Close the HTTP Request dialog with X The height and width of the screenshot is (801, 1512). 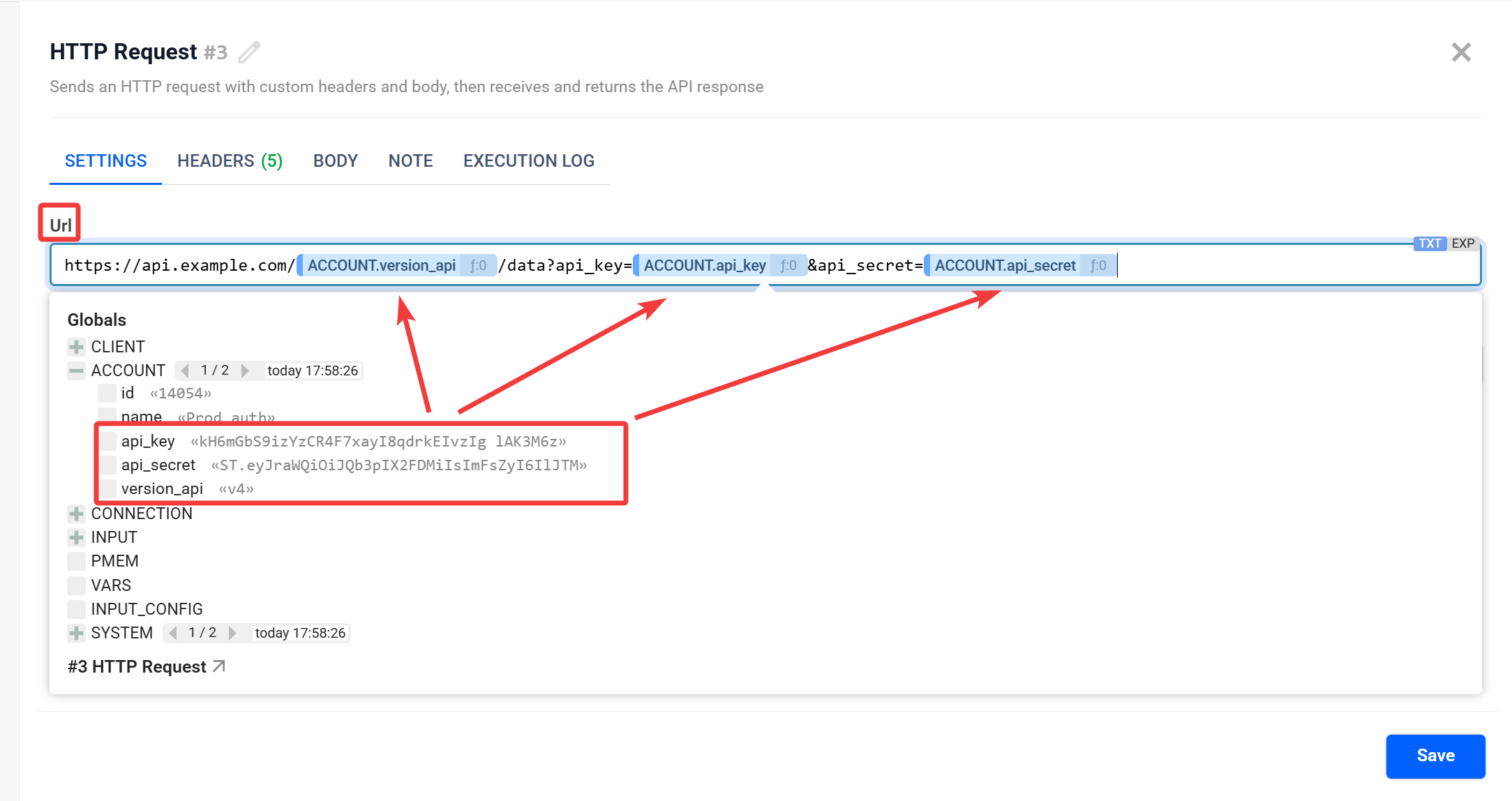[1460, 52]
